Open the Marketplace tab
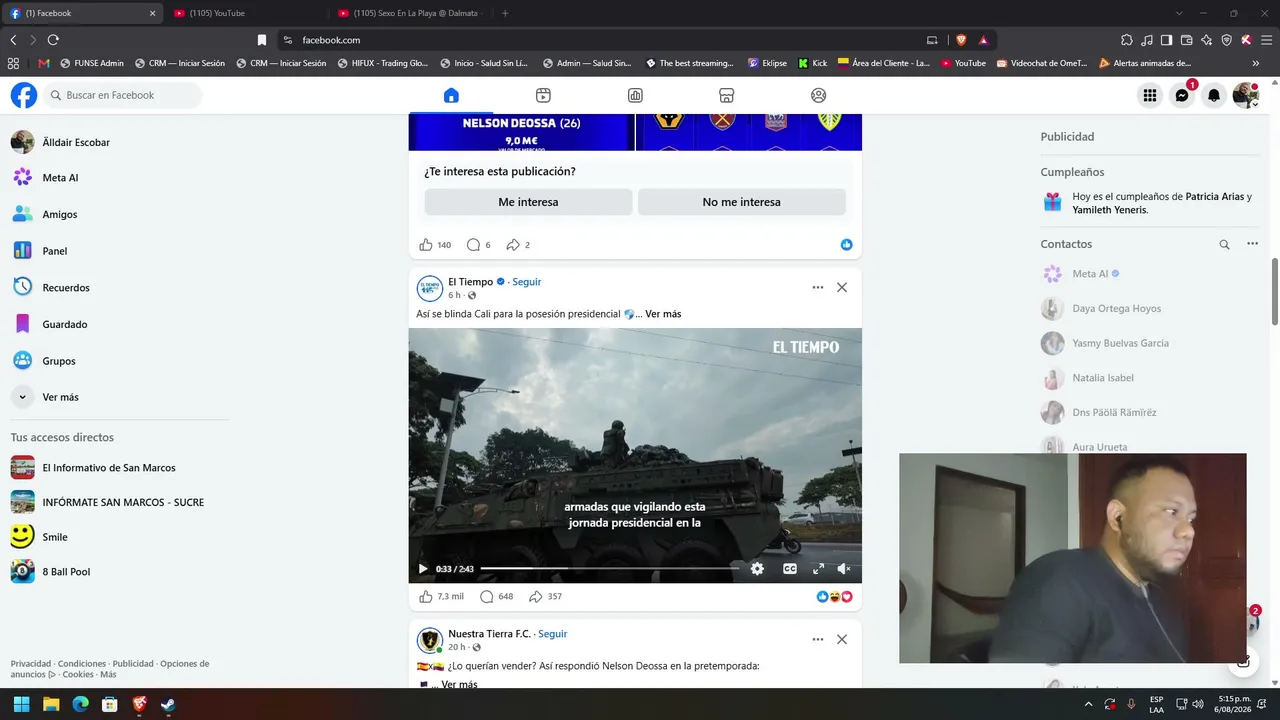 (x=727, y=95)
